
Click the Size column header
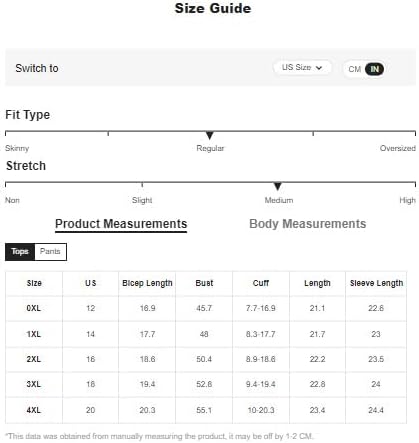[34, 283]
